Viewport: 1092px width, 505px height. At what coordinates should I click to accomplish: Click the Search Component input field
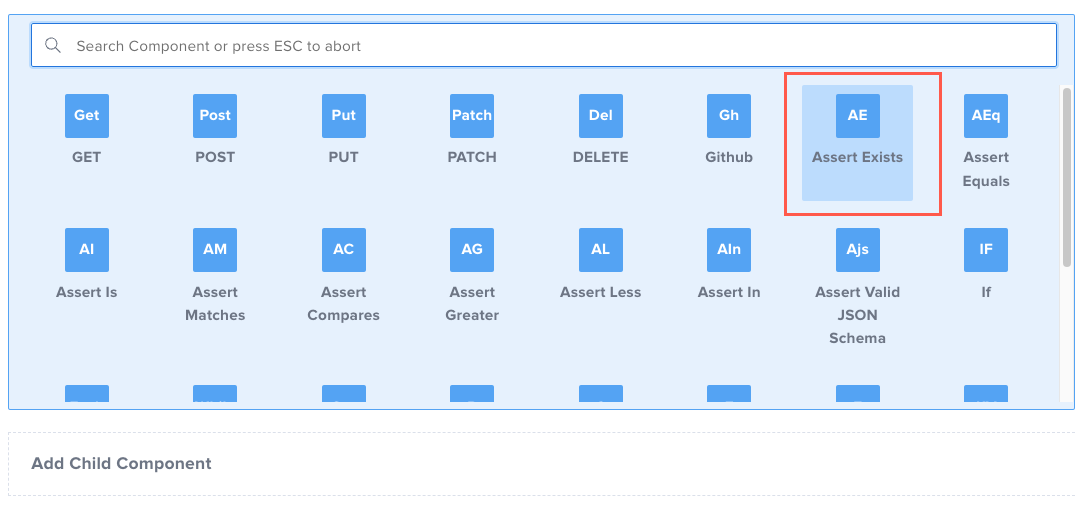[x=560, y=46]
